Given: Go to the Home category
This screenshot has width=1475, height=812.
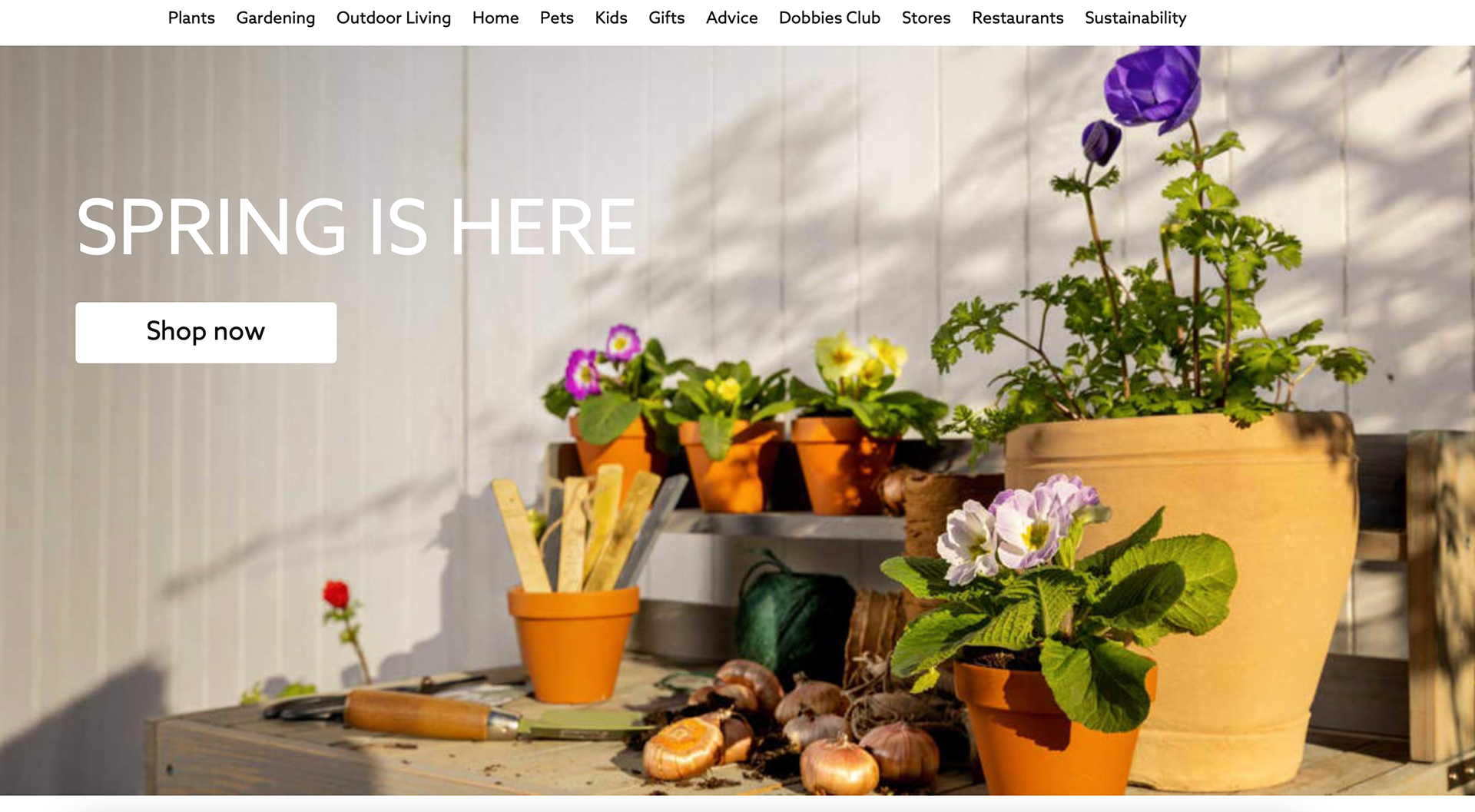Looking at the screenshot, I should (496, 18).
